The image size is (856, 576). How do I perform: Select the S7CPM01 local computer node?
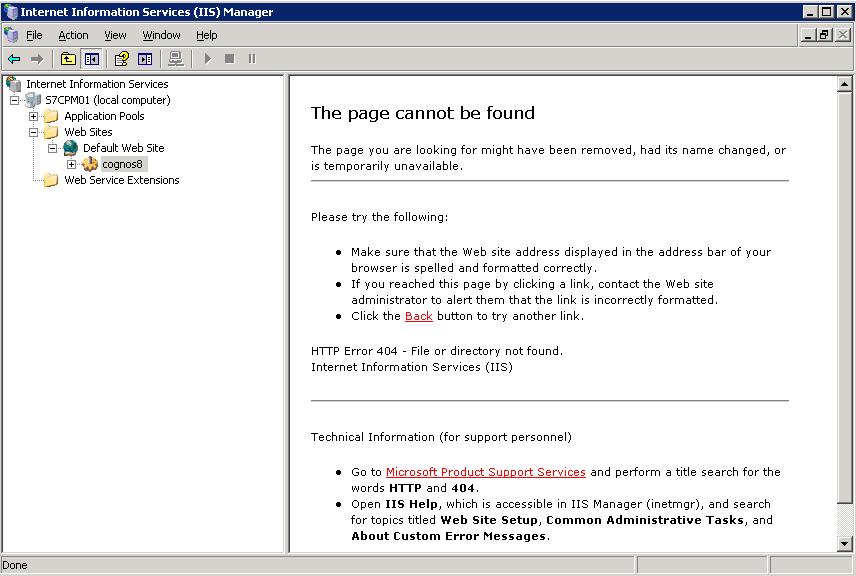coord(107,100)
